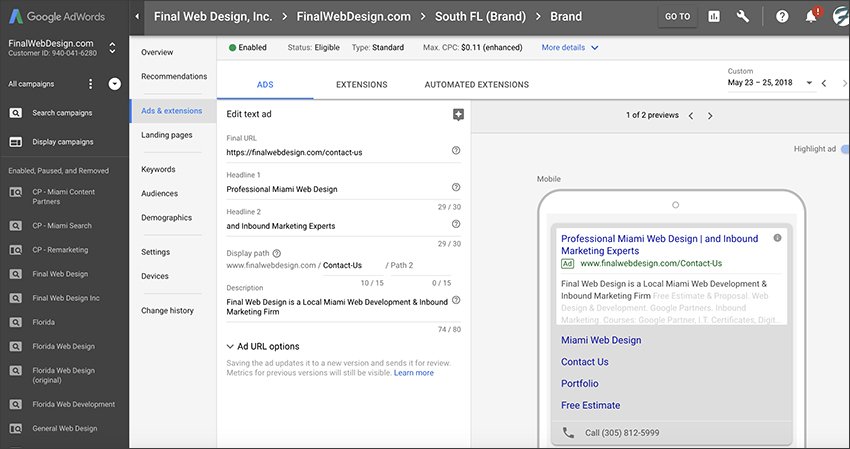Click FinalWebDesign.com breadcrumb
The width and height of the screenshot is (850, 449).
tap(353, 16)
